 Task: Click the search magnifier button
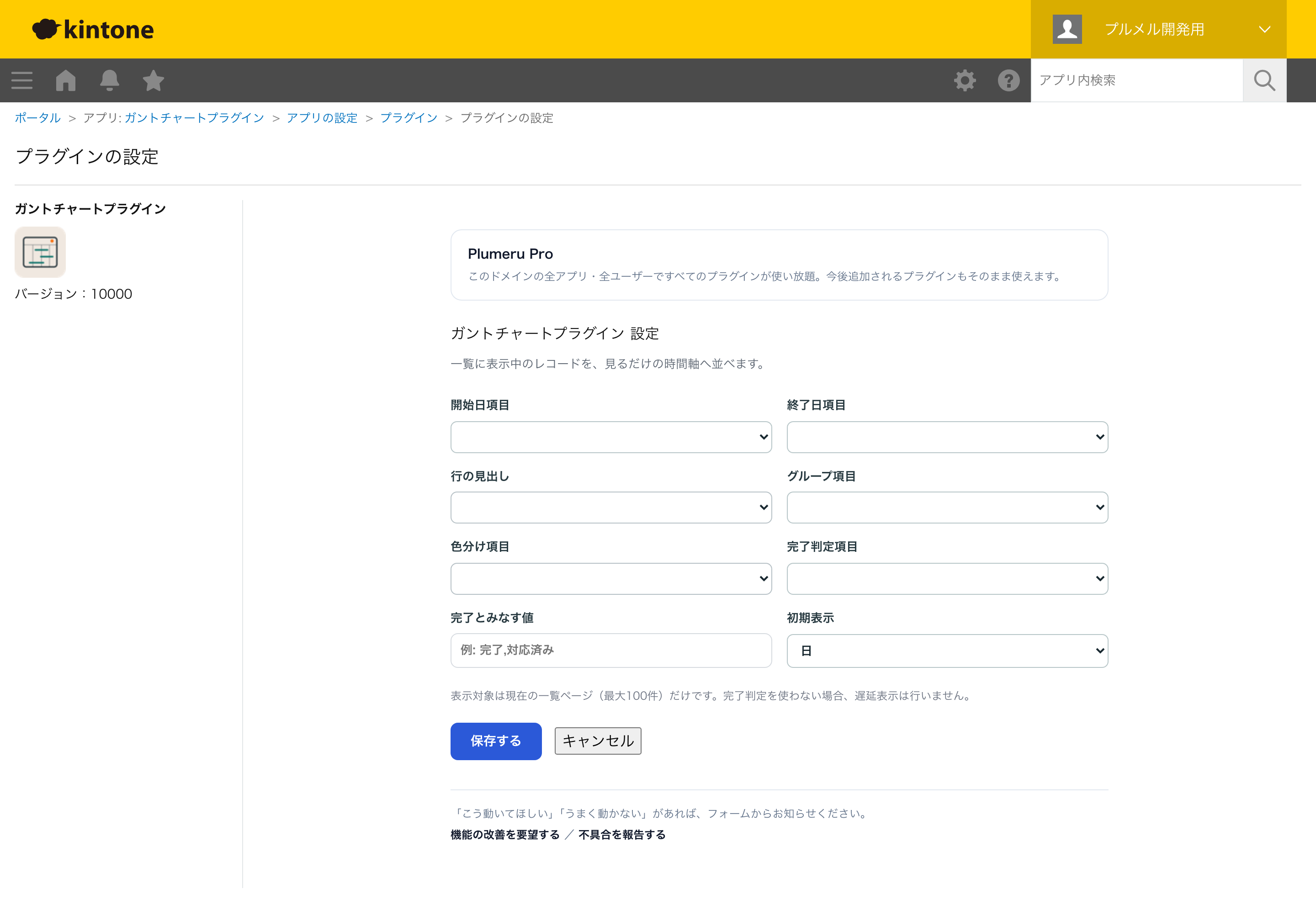[x=1264, y=80]
